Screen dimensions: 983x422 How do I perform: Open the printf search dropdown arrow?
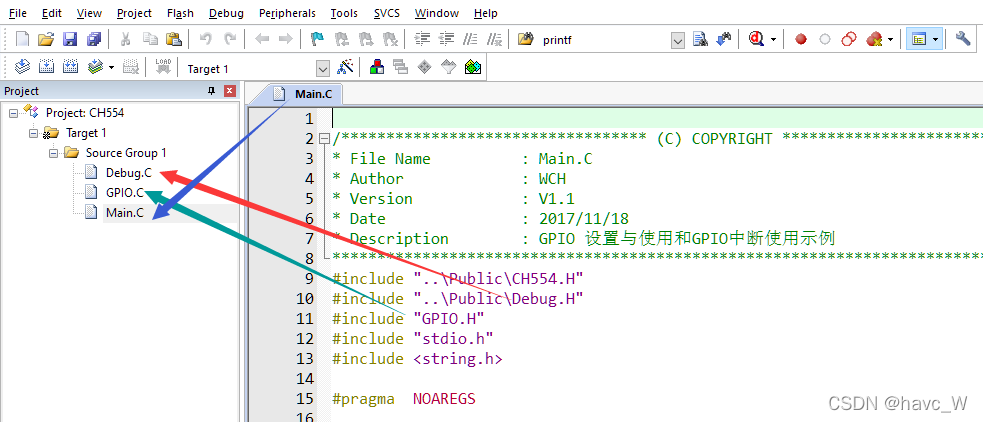point(678,41)
